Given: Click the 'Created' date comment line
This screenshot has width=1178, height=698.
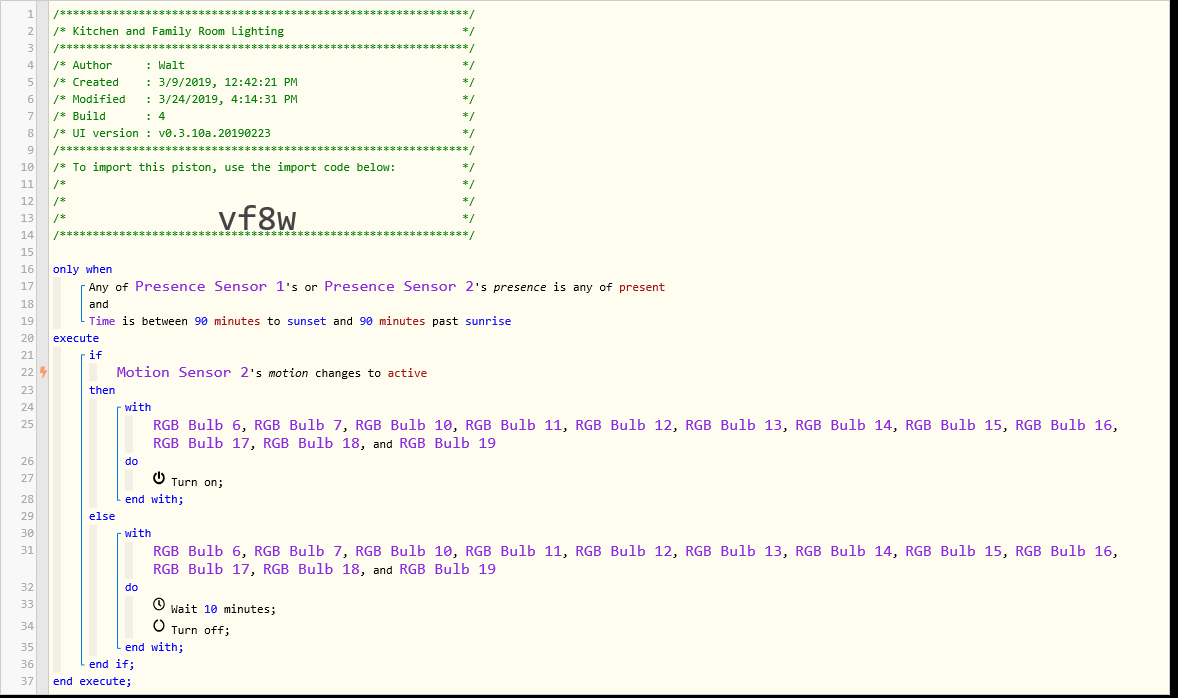Looking at the screenshot, I should click(x=264, y=82).
